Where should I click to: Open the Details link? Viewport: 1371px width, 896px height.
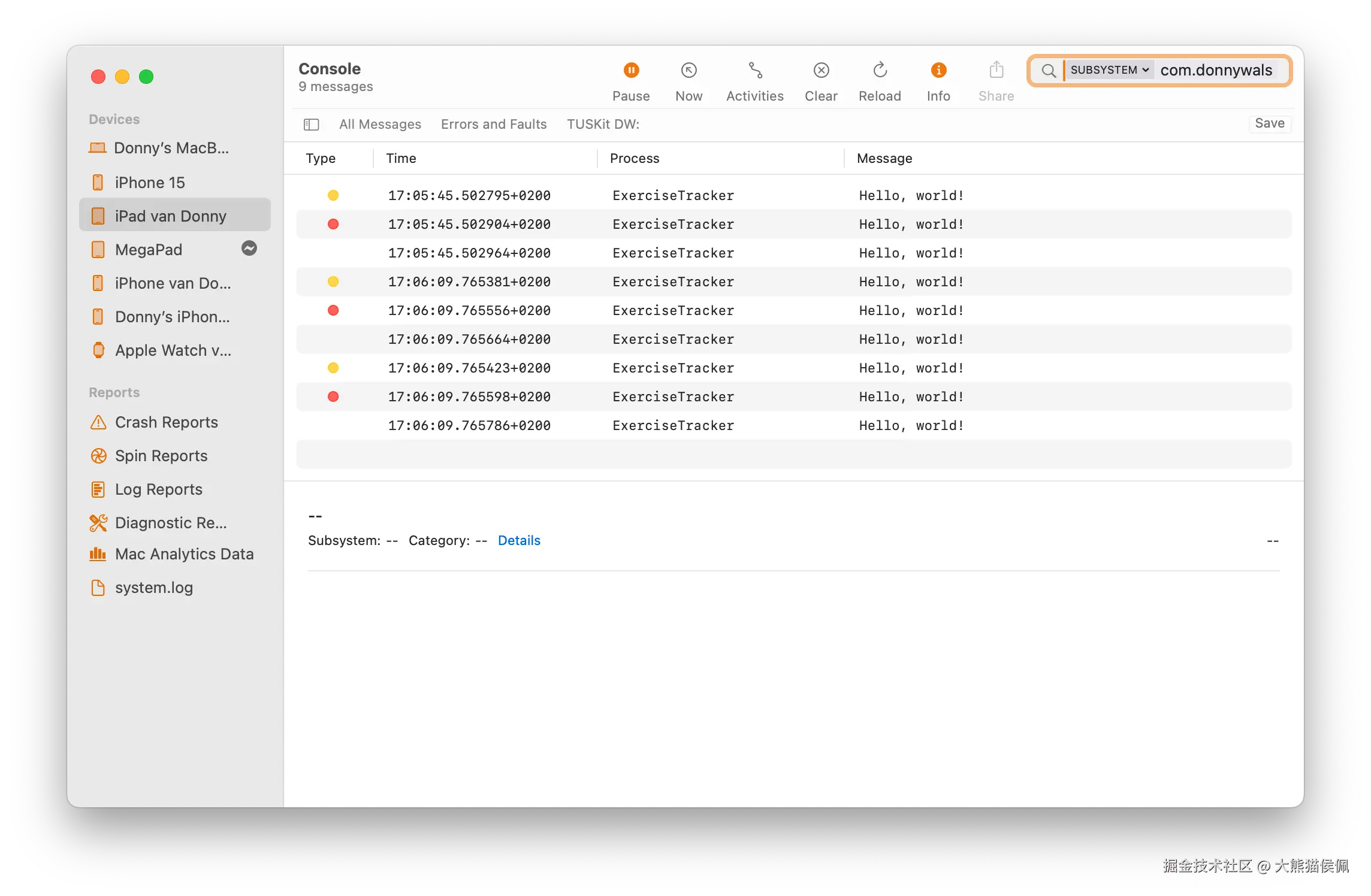[518, 540]
